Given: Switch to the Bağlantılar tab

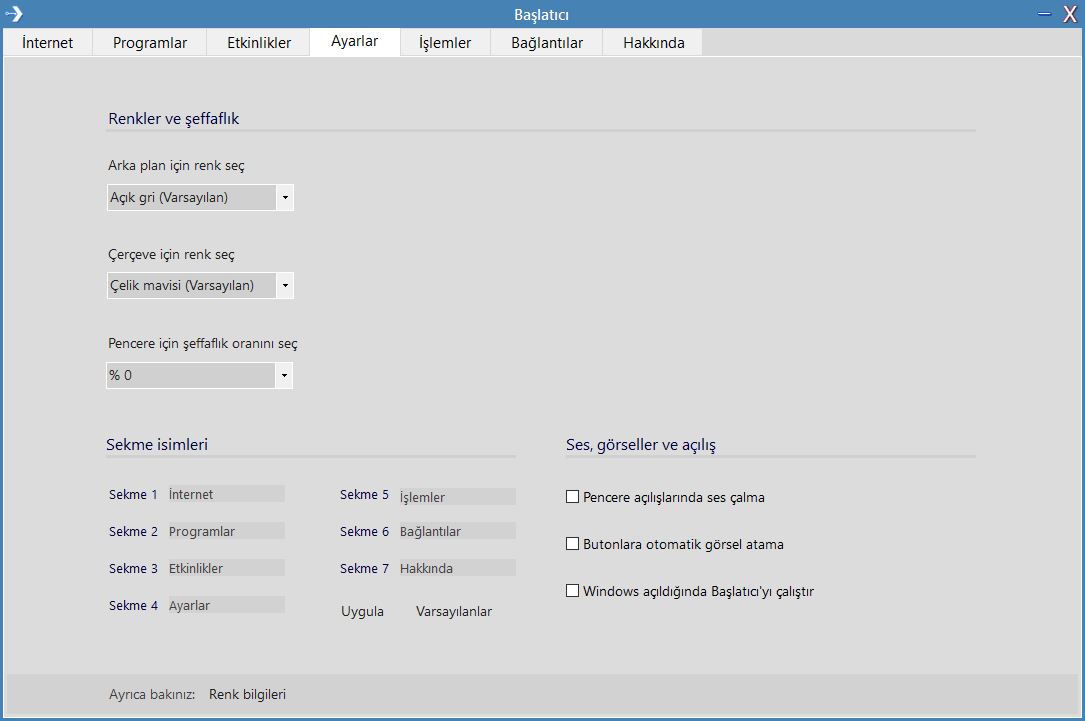Looking at the screenshot, I should tap(547, 43).
